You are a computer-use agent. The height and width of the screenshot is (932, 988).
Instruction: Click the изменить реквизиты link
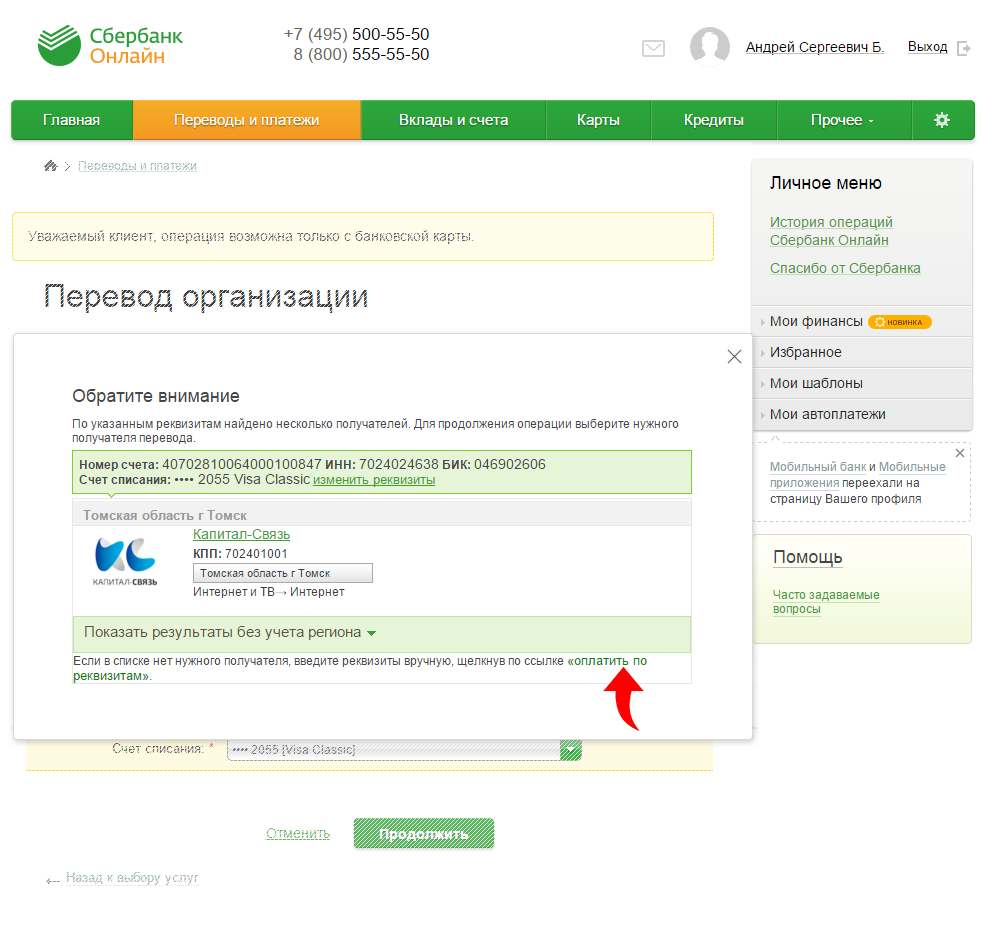click(374, 480)
